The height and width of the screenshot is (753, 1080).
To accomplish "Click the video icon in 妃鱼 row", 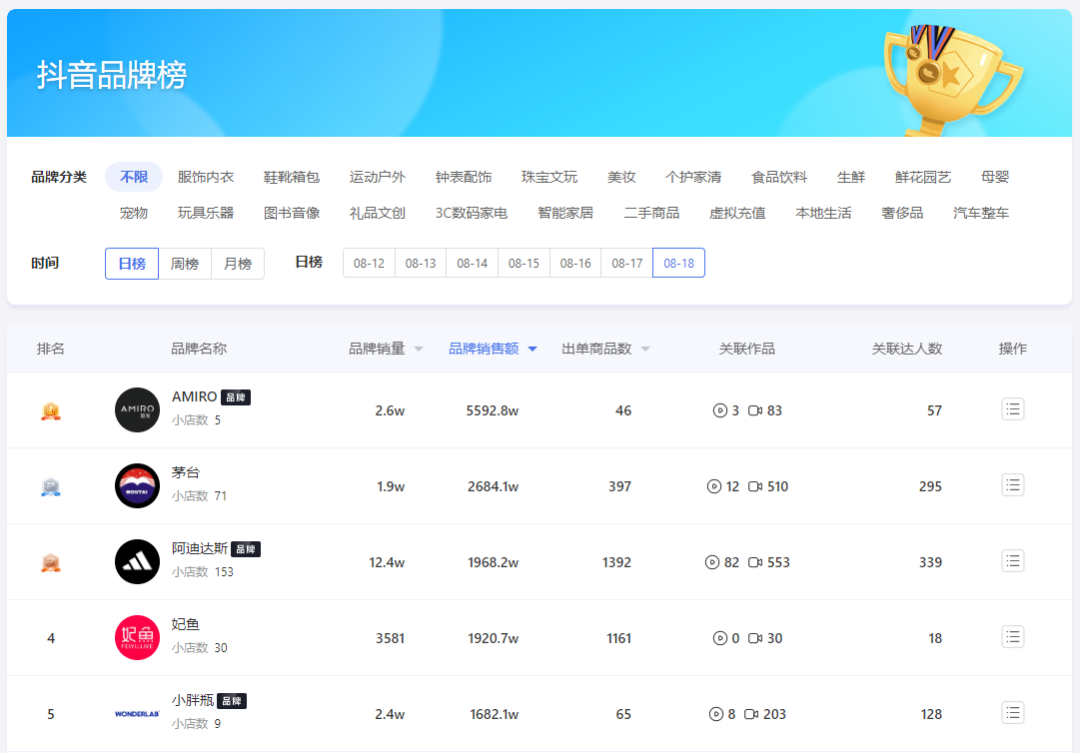I will (755, 638).
